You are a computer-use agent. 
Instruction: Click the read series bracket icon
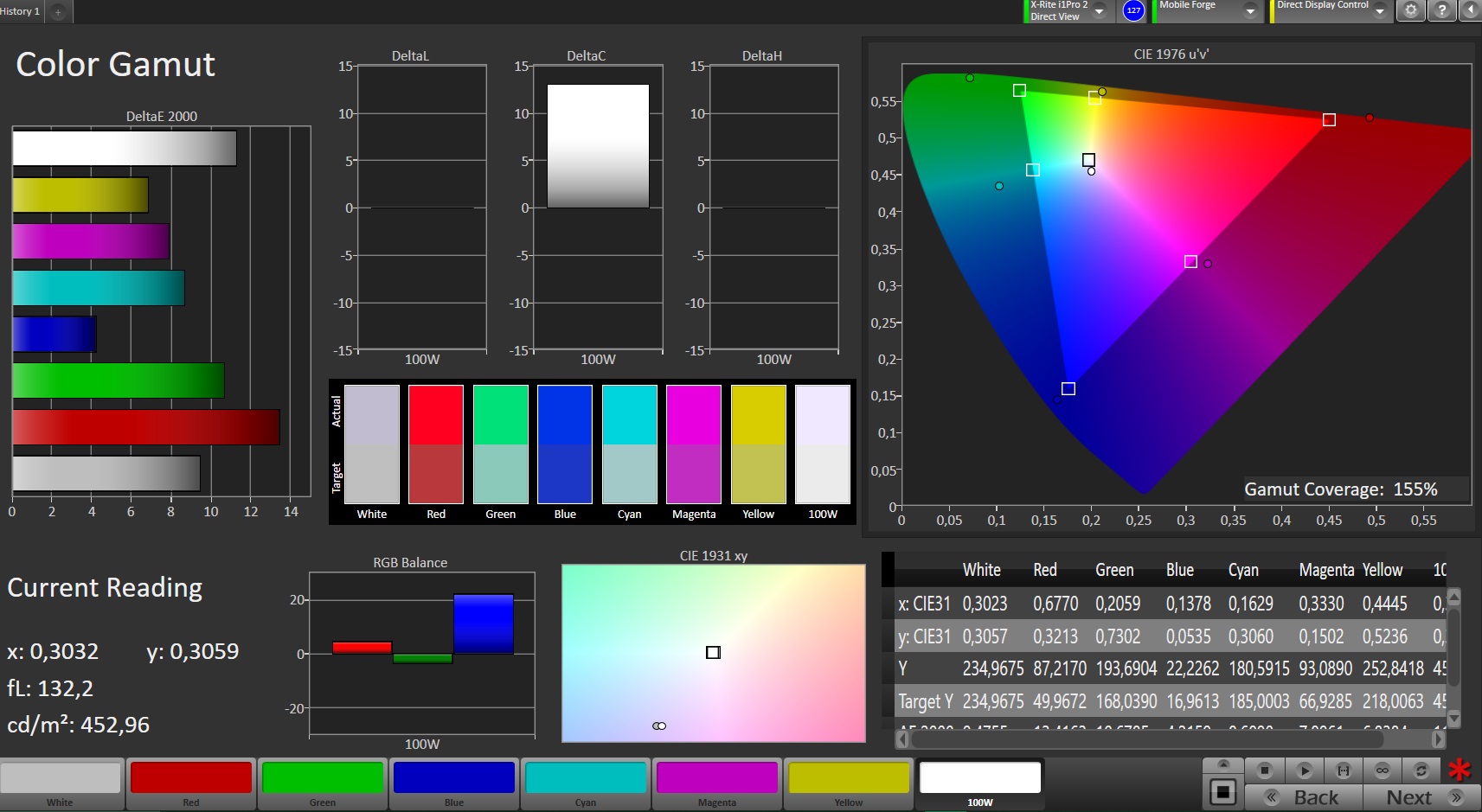pyautogui.click(x=1344, y=770)
